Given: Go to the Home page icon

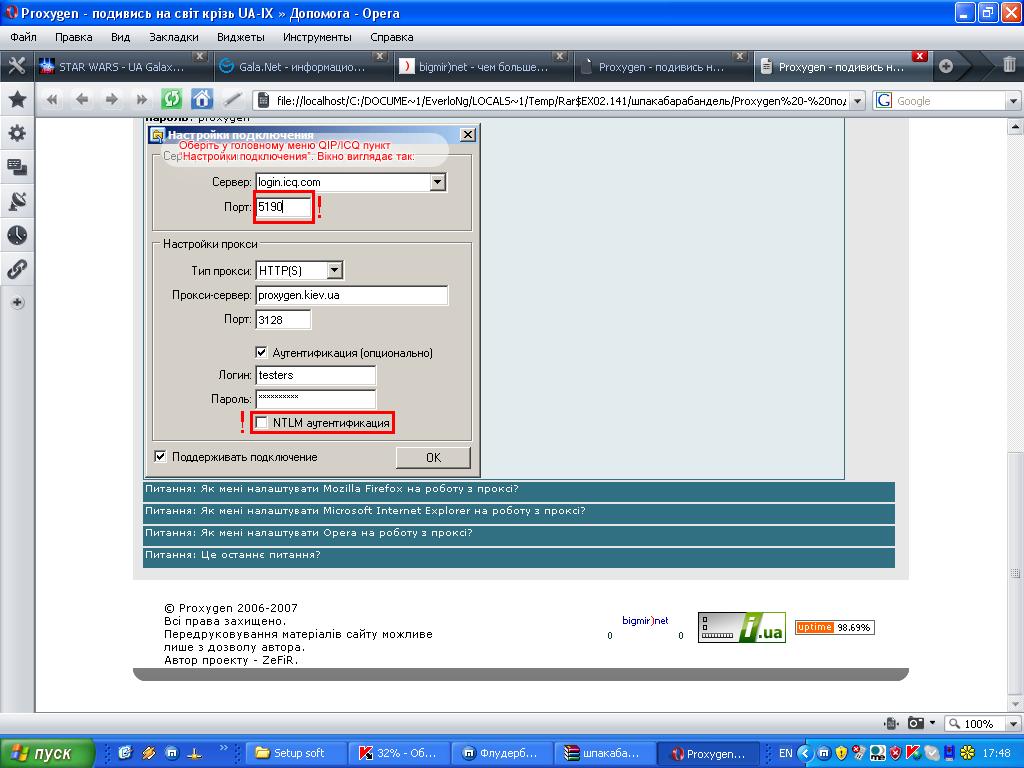Looking at the screenshot, I should coord(202,99).
